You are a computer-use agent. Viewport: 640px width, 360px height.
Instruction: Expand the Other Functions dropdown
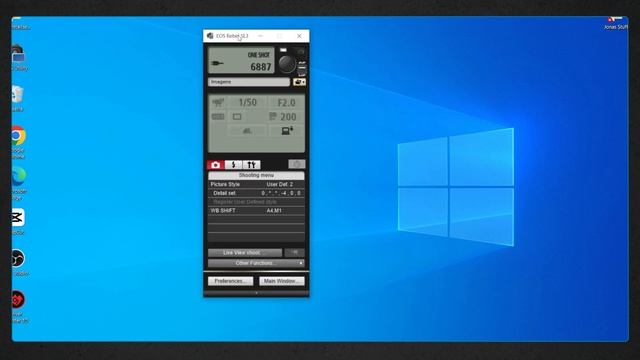pyautogui.click(x=256, y=263)
